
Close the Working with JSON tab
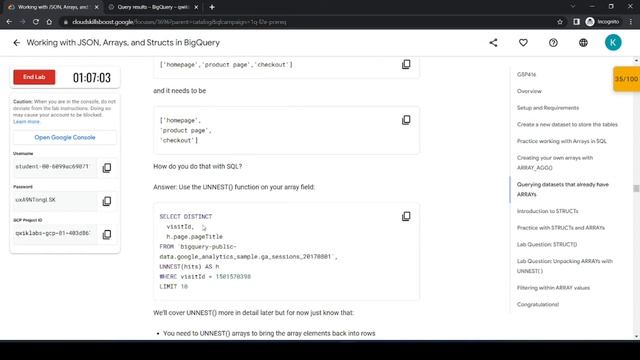point(96,7)
